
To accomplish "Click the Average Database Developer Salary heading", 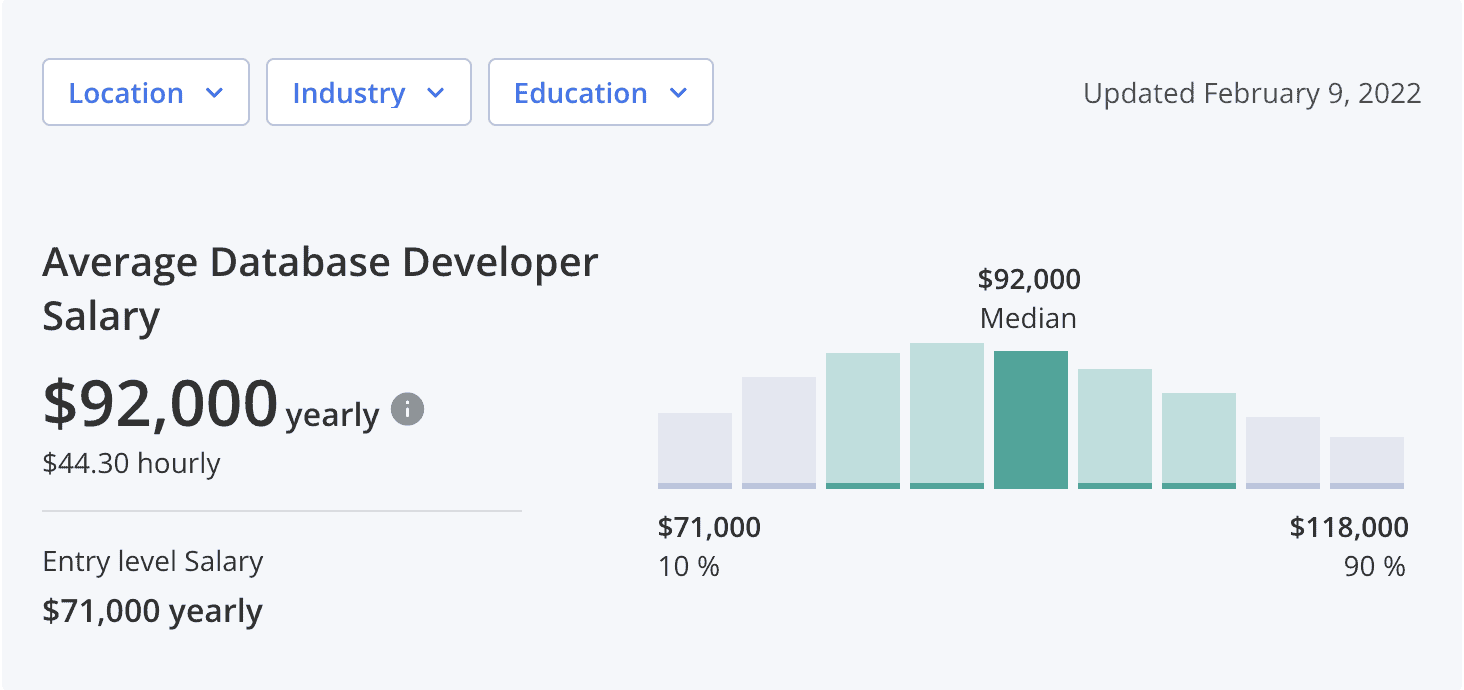I will [320, 288].
